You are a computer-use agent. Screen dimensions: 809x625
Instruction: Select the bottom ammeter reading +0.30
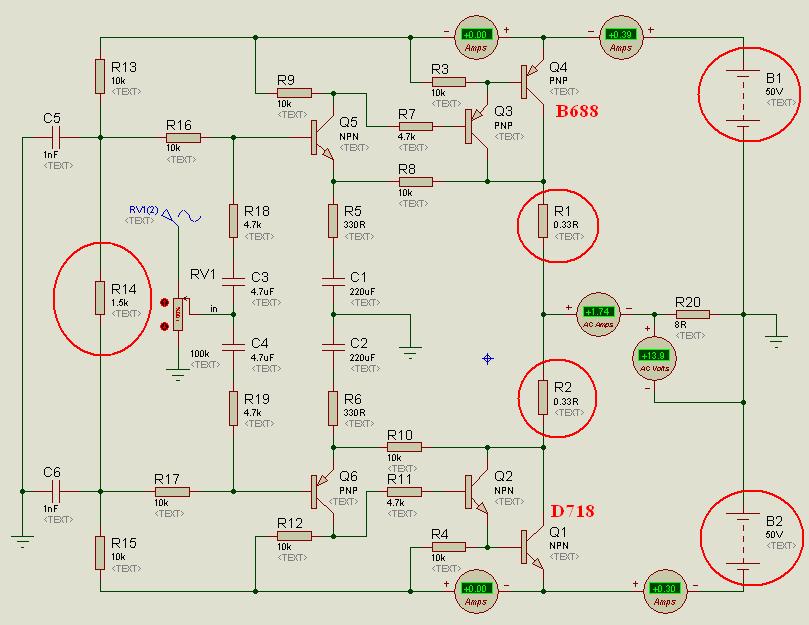tap(665, 591)
